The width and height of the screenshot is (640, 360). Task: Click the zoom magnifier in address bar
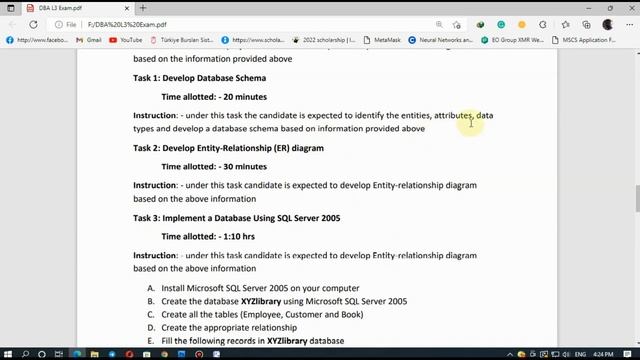point(439,24)
